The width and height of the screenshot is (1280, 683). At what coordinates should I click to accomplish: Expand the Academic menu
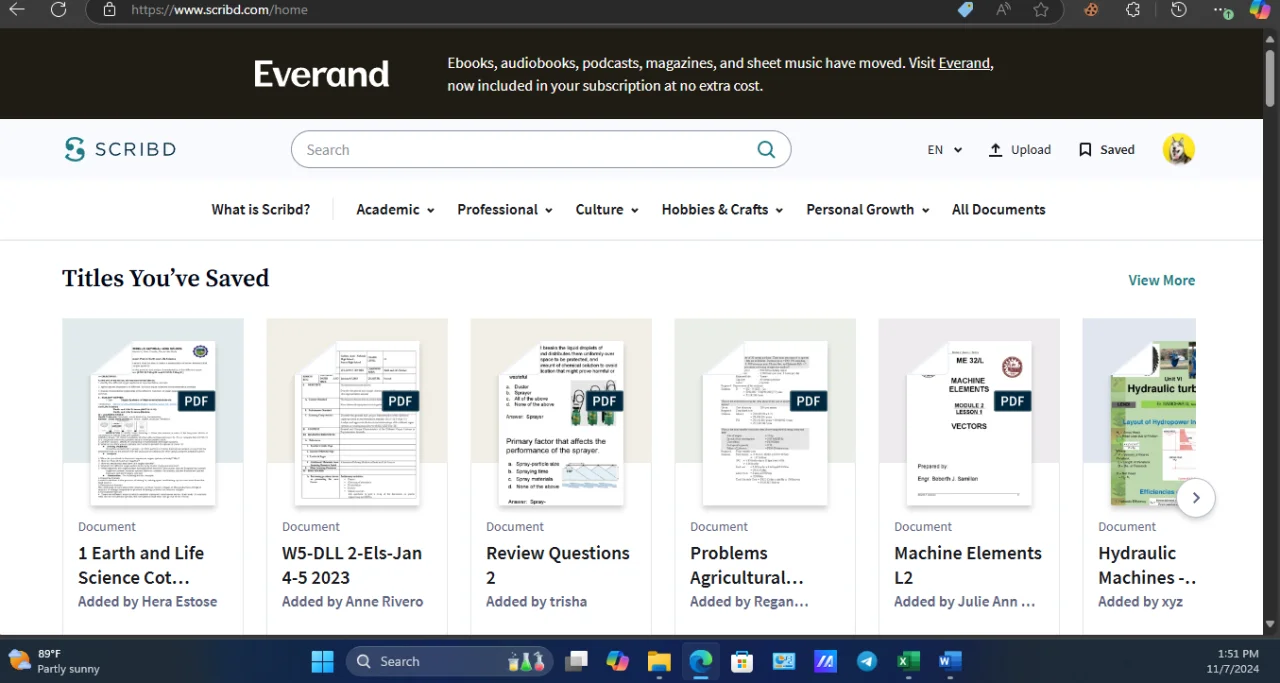coord(395,210)
